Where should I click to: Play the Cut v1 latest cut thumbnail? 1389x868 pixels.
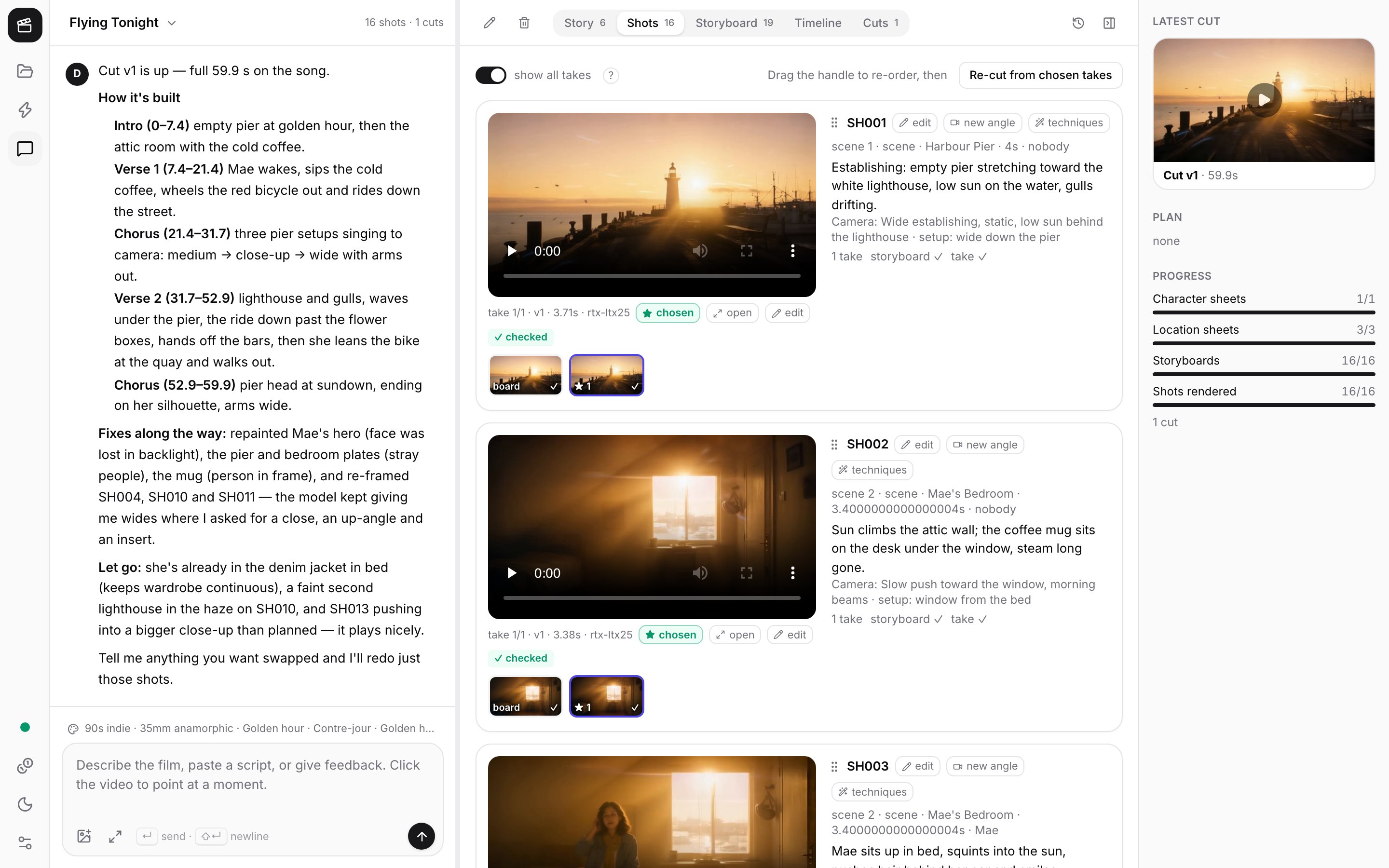pyautogui.click(x=1263, y=100)
